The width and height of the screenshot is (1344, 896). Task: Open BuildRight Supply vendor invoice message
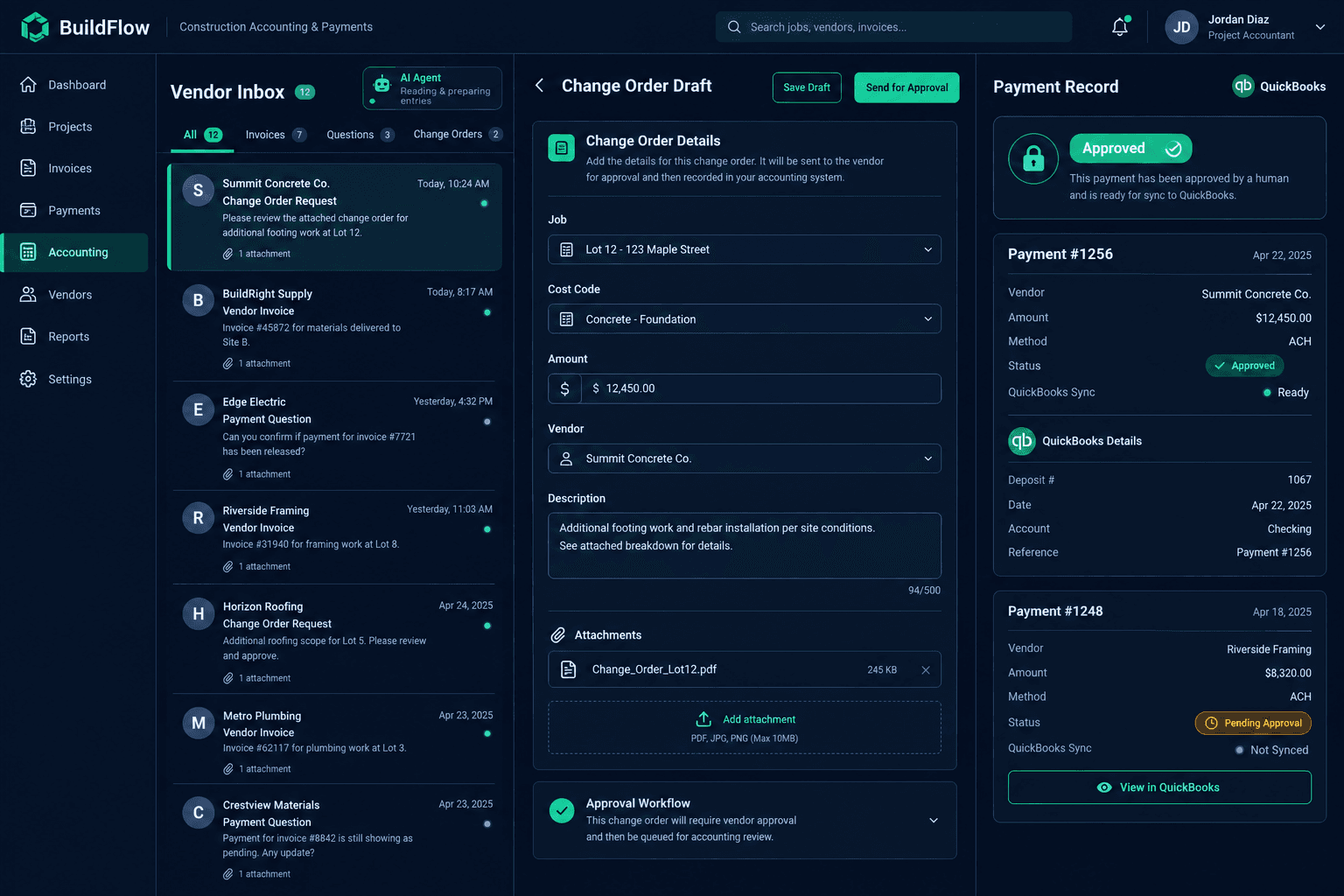click(333, 327)
